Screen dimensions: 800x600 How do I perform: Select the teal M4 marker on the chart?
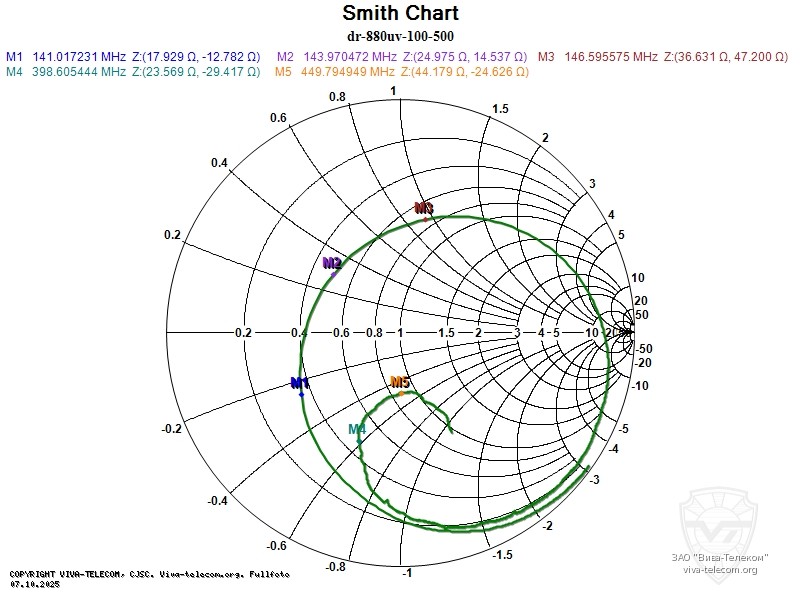[x=358, y=432]
